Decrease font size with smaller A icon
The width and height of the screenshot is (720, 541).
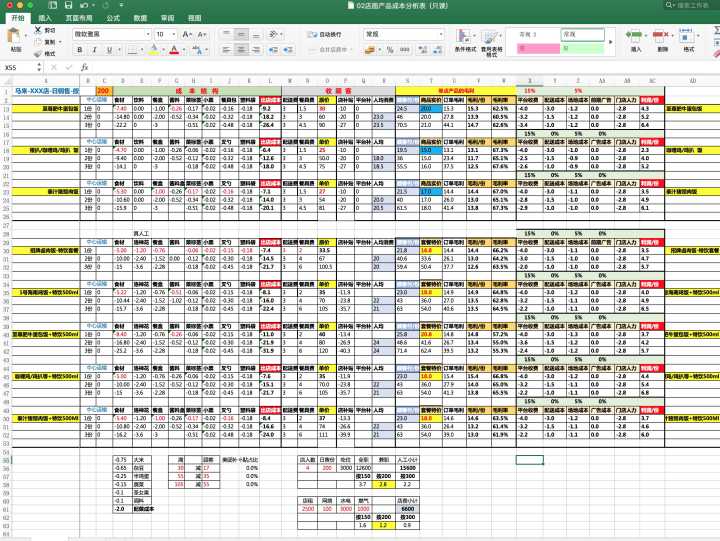click(201, 34)
